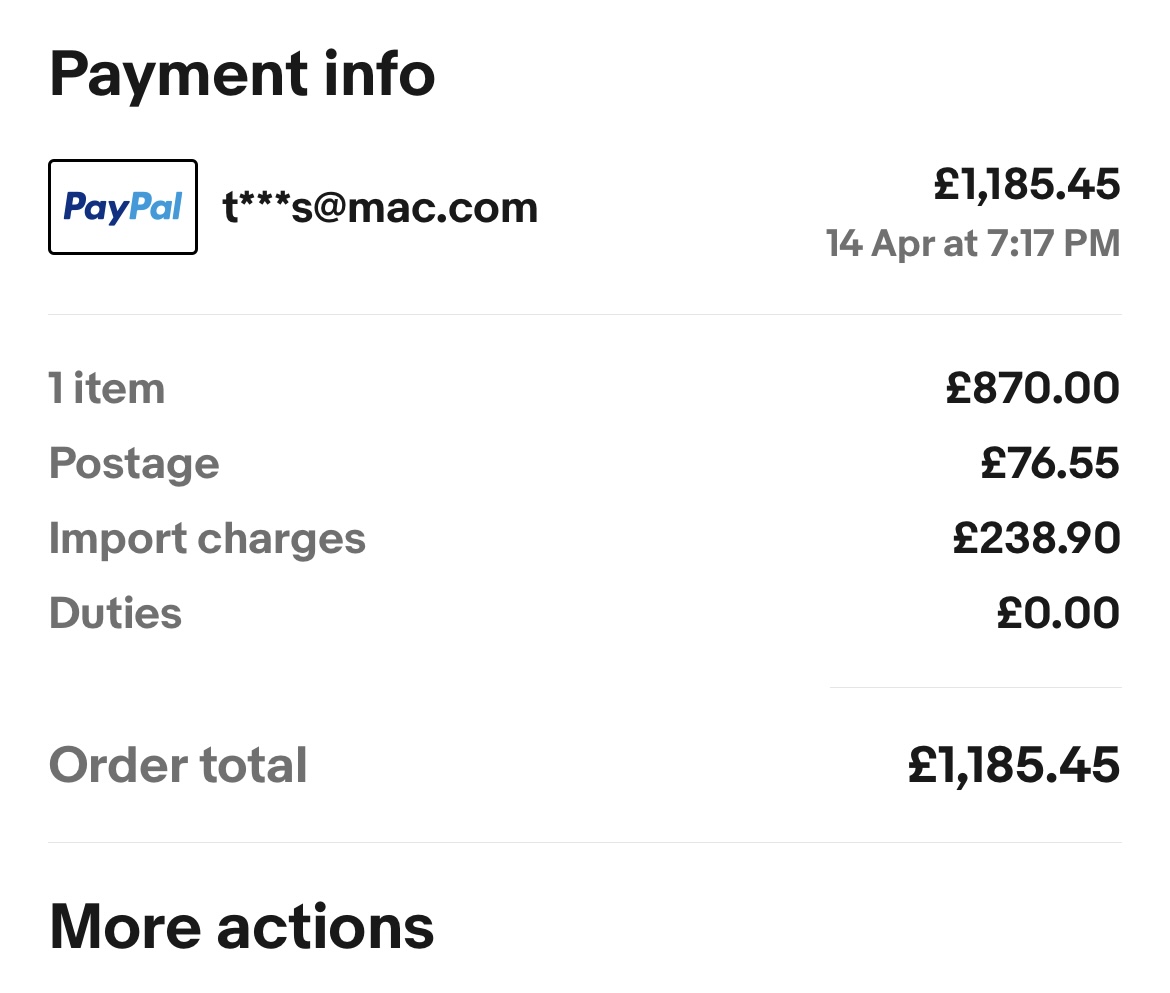This screenshot has width=1170, height=993.
Task: Click the More actions heading
Action: pos(242,926)
